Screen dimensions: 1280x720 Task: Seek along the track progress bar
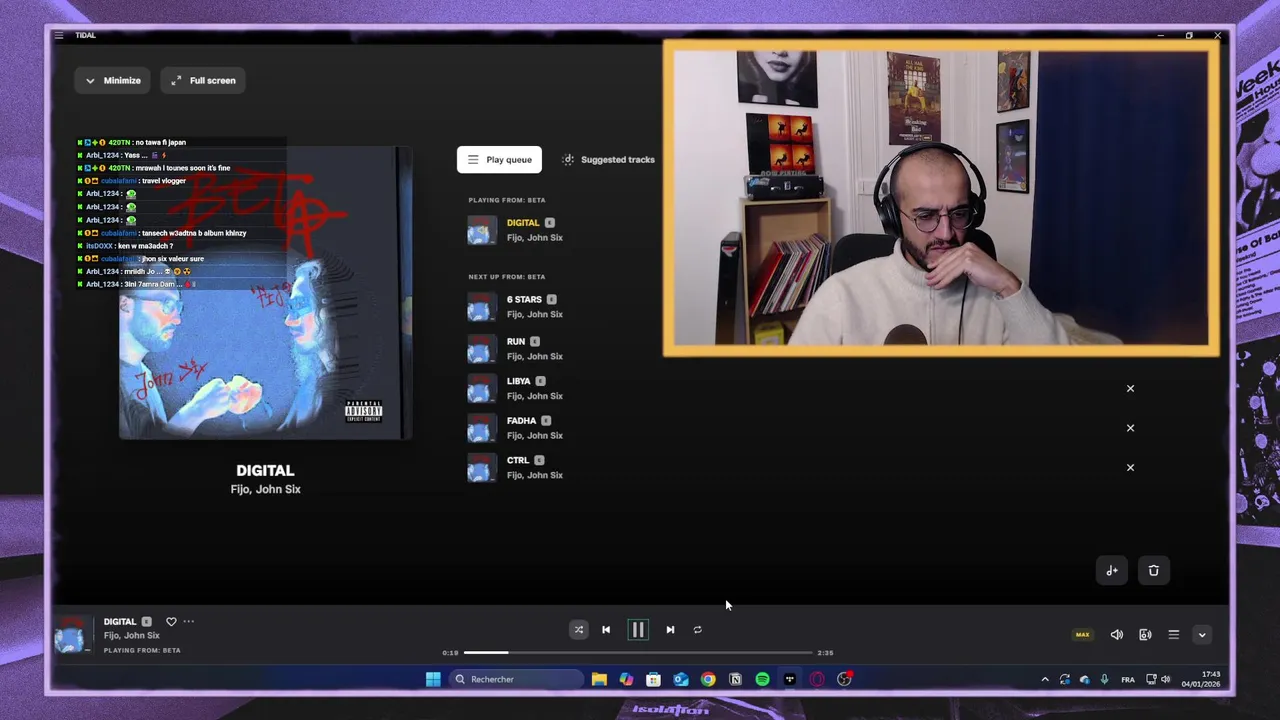click(638, 653)
